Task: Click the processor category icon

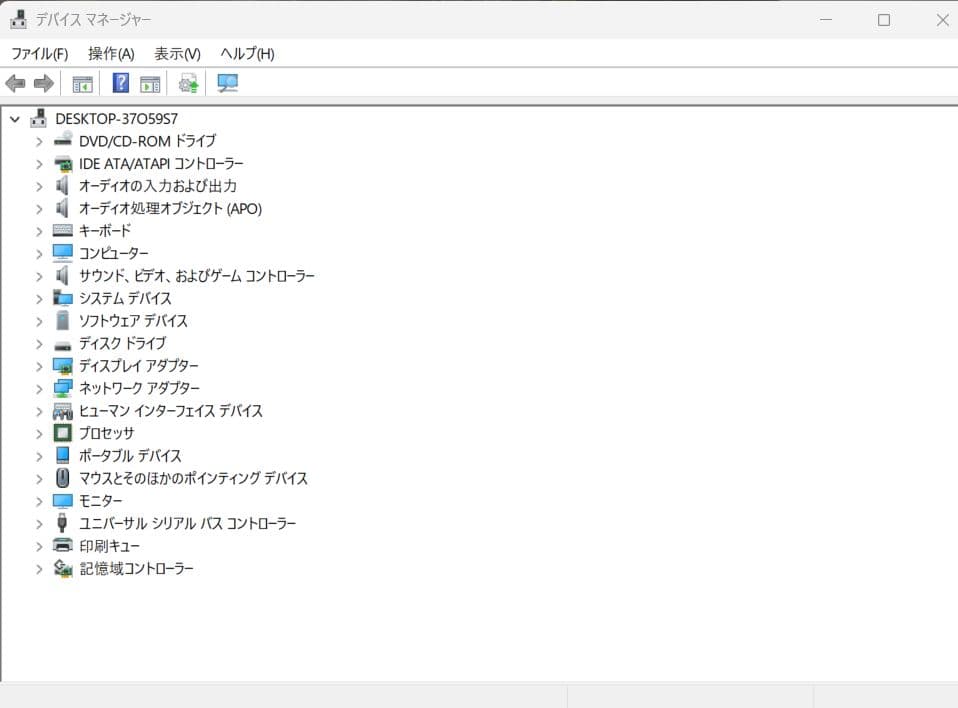Action: [62, 433]
